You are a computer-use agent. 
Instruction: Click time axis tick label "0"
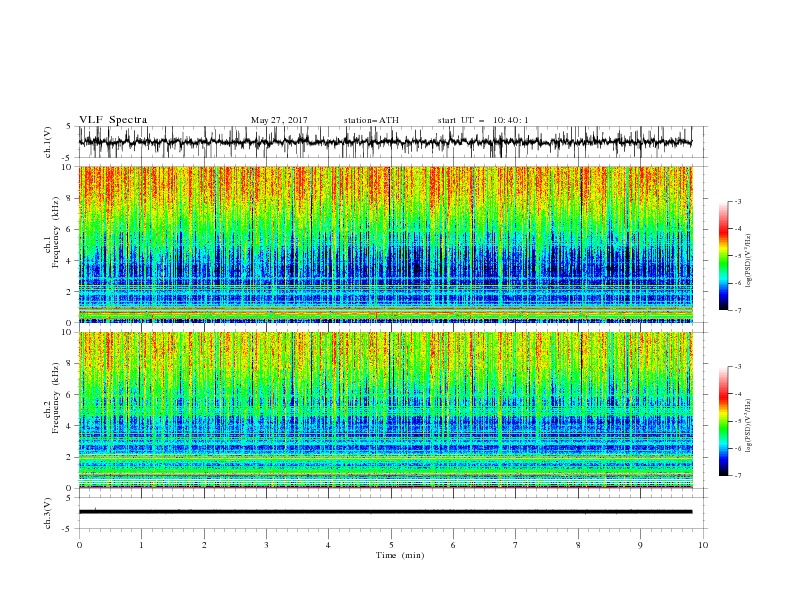(79, 545)
